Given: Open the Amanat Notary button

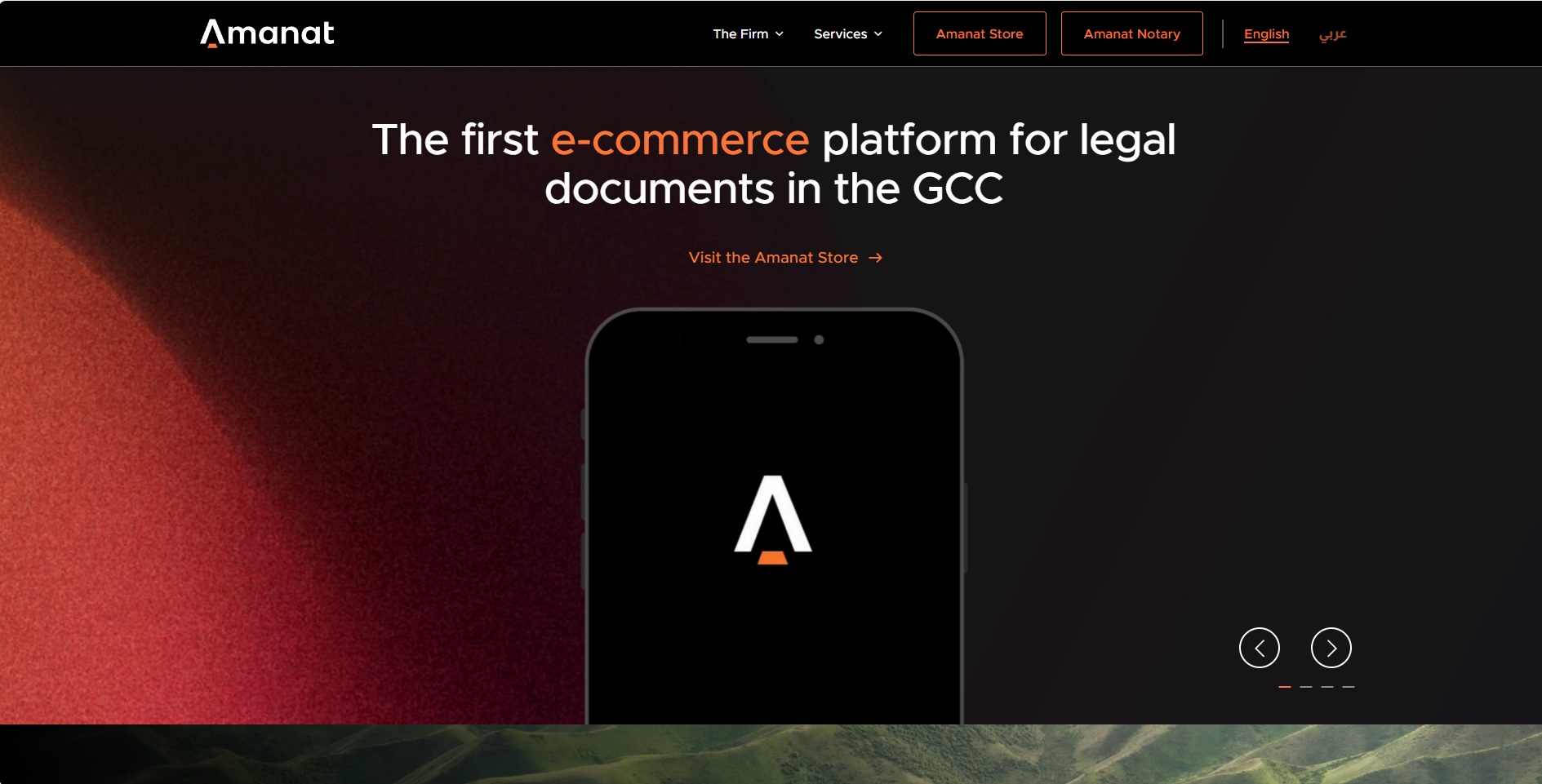Looking at the screenshot, I should pos(1131,33).
